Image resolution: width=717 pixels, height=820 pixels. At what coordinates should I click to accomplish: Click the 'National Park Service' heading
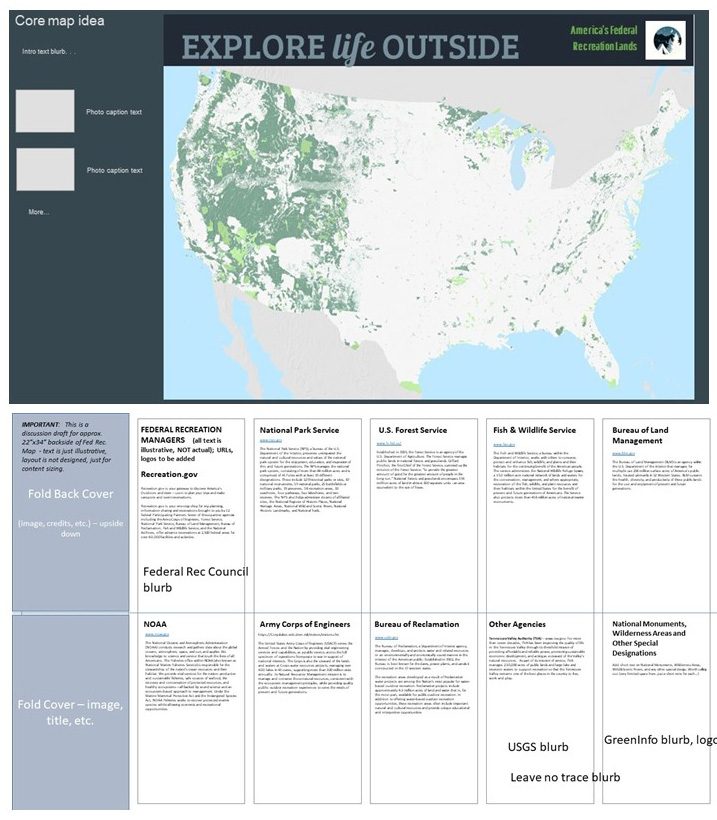pos(299,430)
